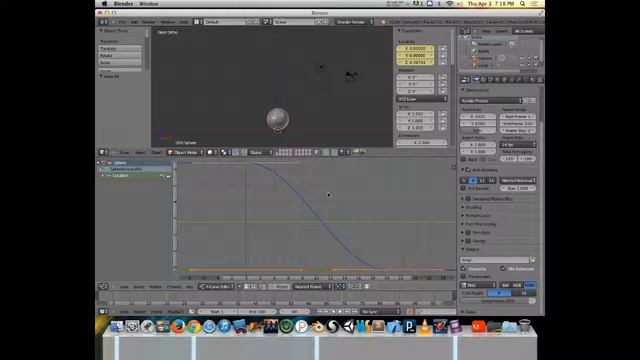The height and width of the screenshot is (360, 640).
Task: Click the timeline play button
Action: point(340,311)
